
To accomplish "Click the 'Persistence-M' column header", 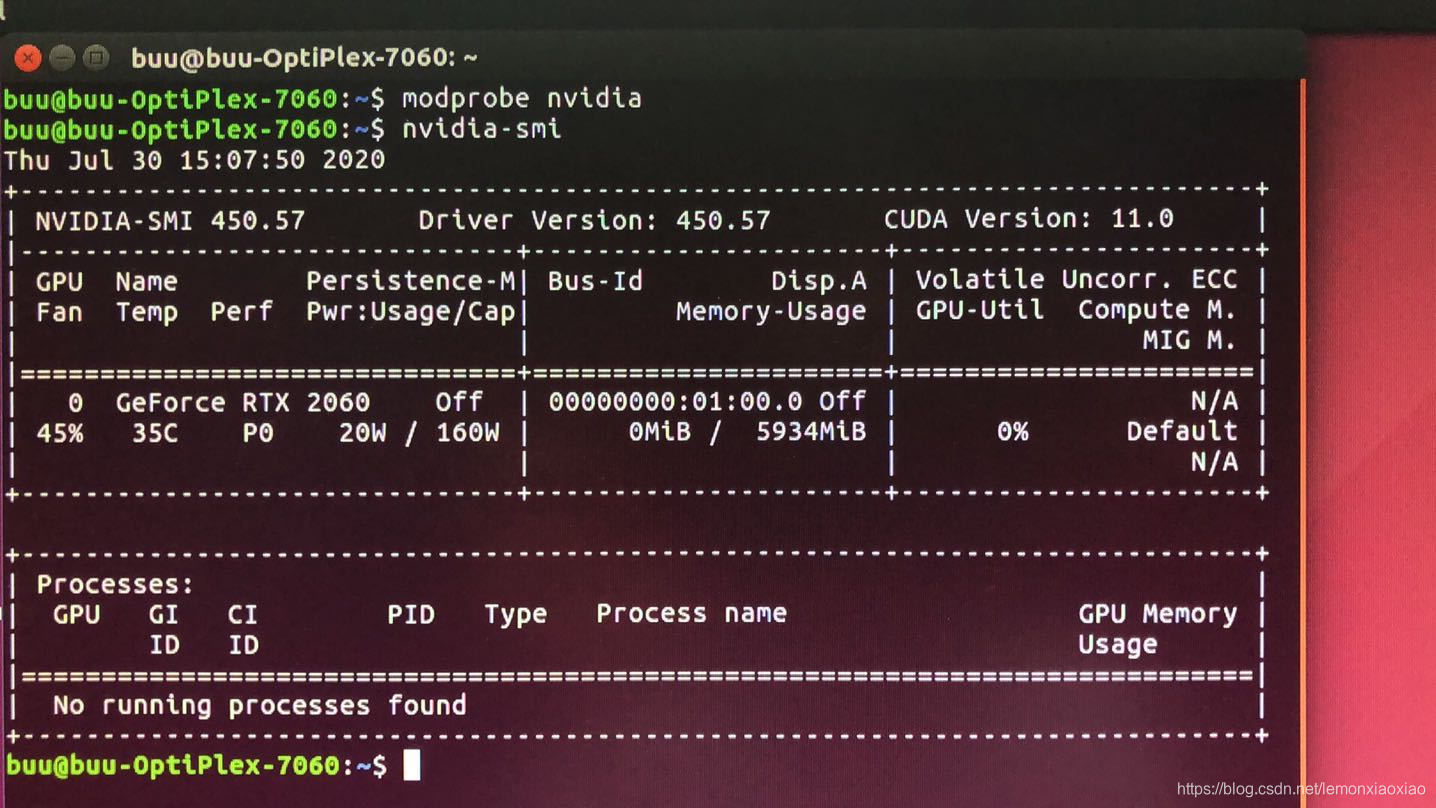I will pos(410,281).
